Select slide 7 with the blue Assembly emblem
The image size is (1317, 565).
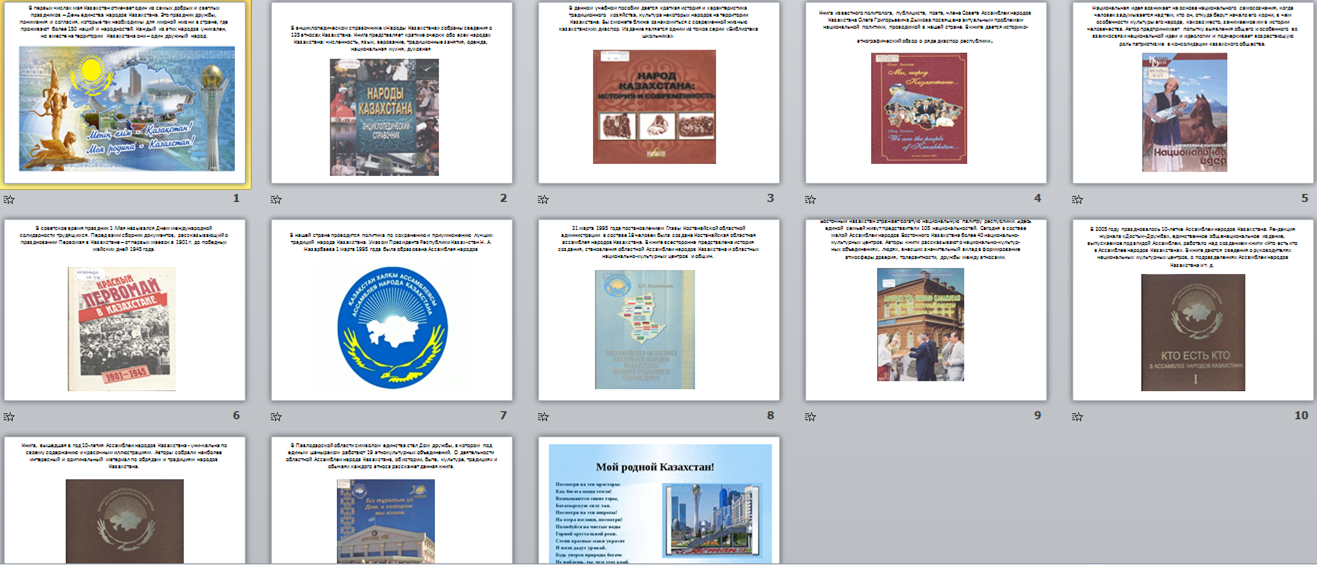pyautogui.click(x=391, y=310)
